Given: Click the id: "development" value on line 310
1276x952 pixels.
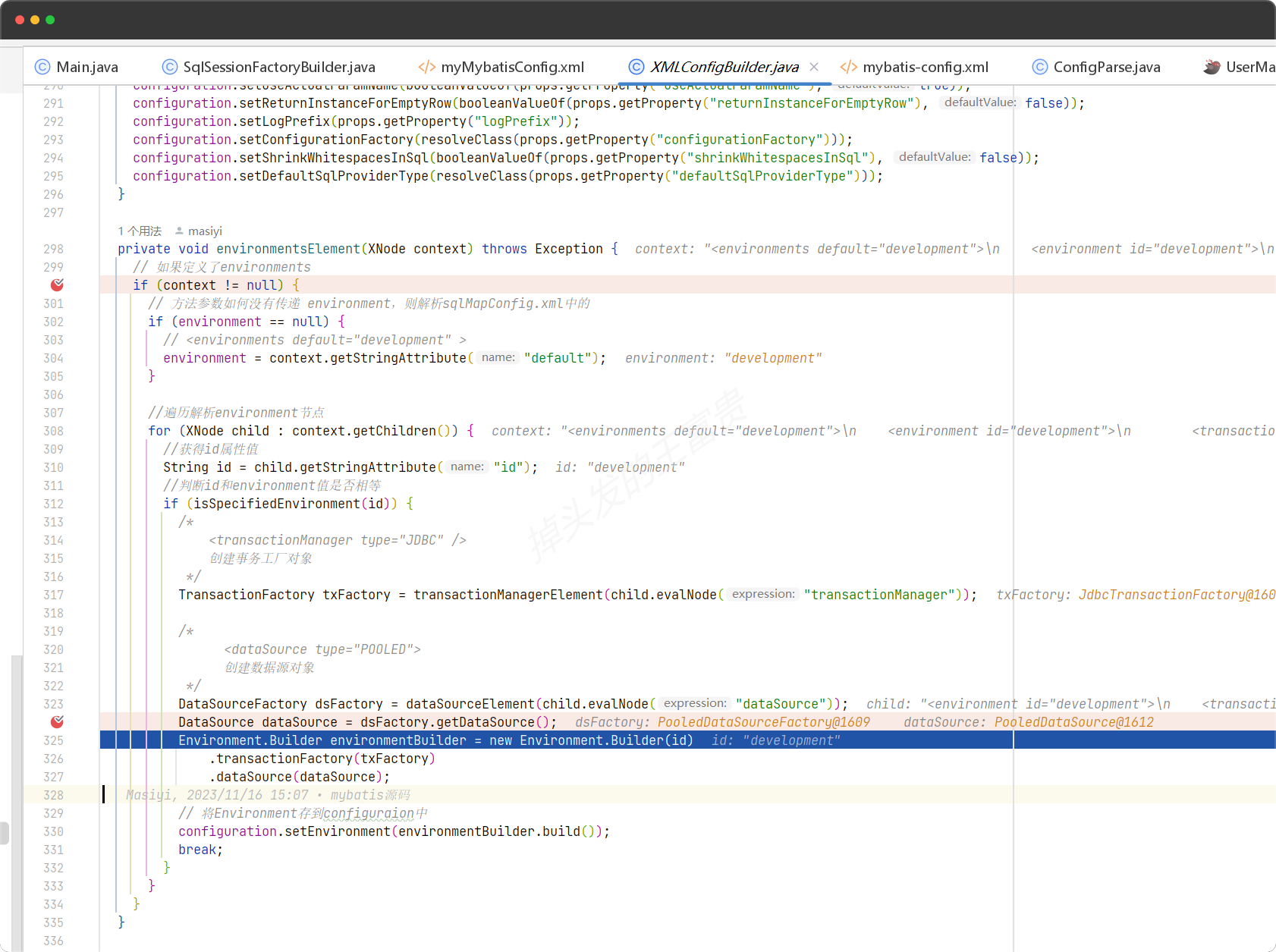Looking at the screenshot, I should (620, 467).
